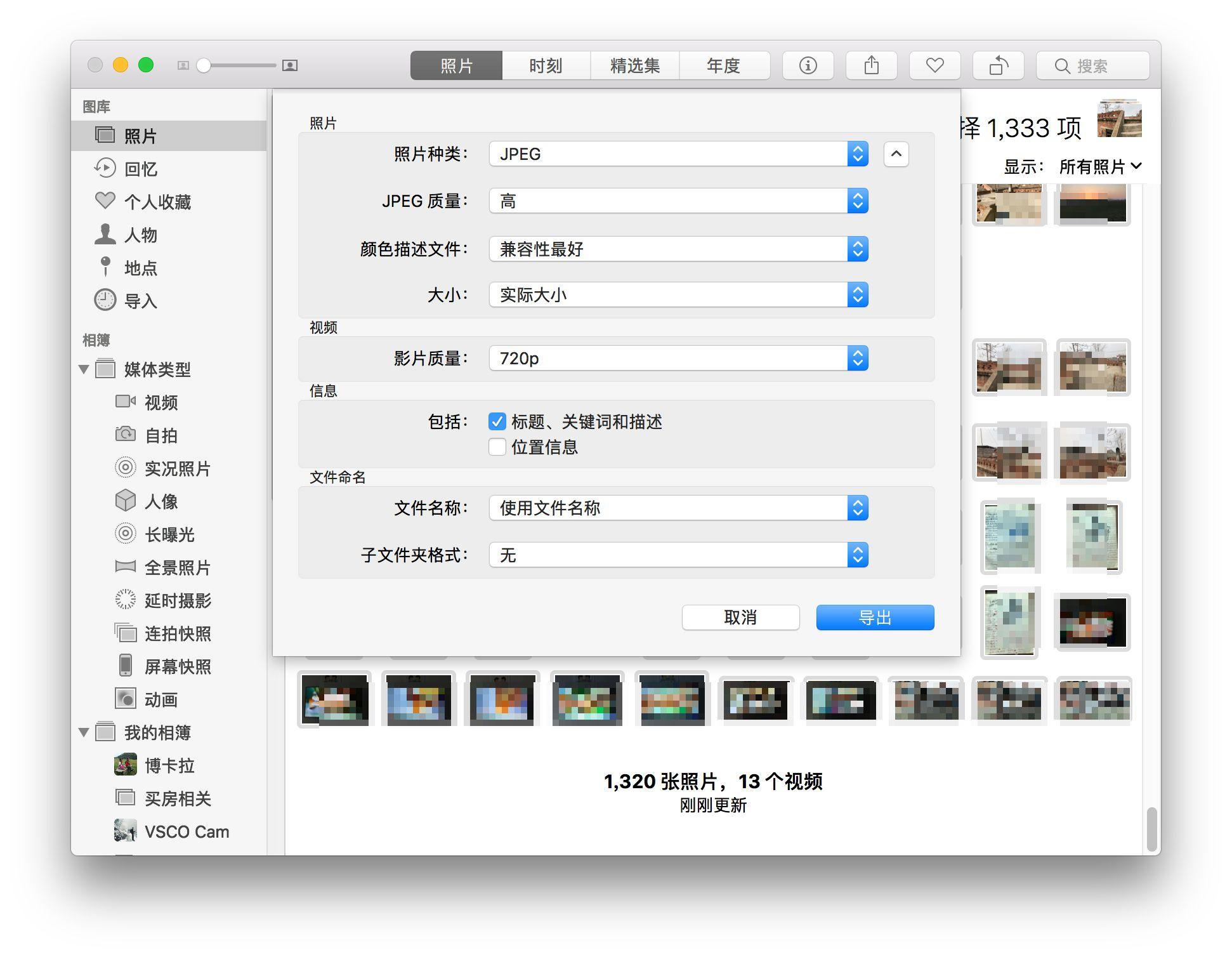Select the 照片 photos tab
Screen dimensions: 1232x957
(x=456, y=65)
